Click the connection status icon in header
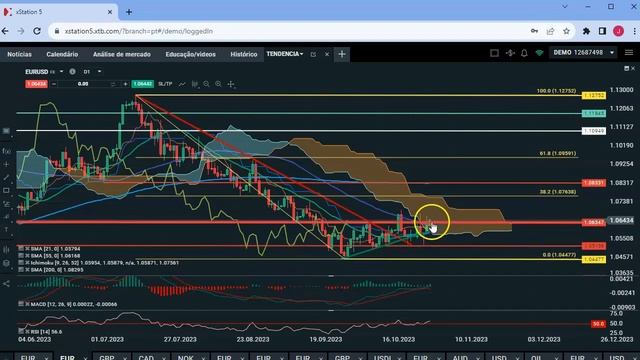The height and width of the screenshot is (360, 640). tap(510, 53)
